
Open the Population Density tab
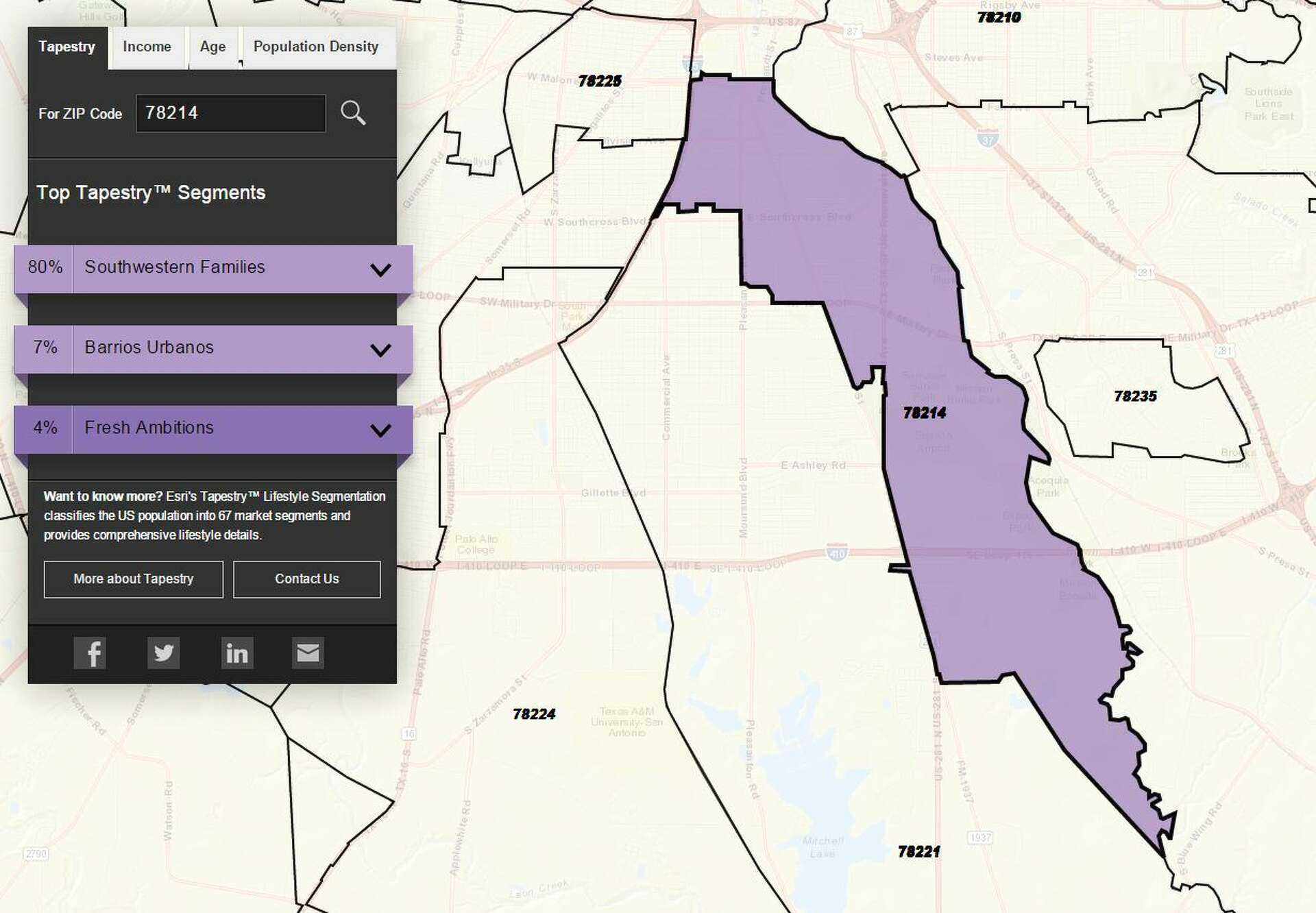[x=315, y=47]
